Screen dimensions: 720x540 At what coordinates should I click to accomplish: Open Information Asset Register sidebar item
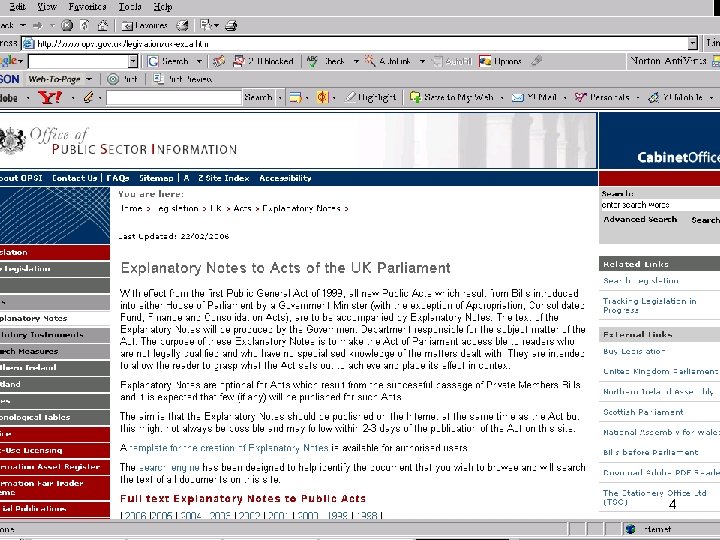click(55, 467)
